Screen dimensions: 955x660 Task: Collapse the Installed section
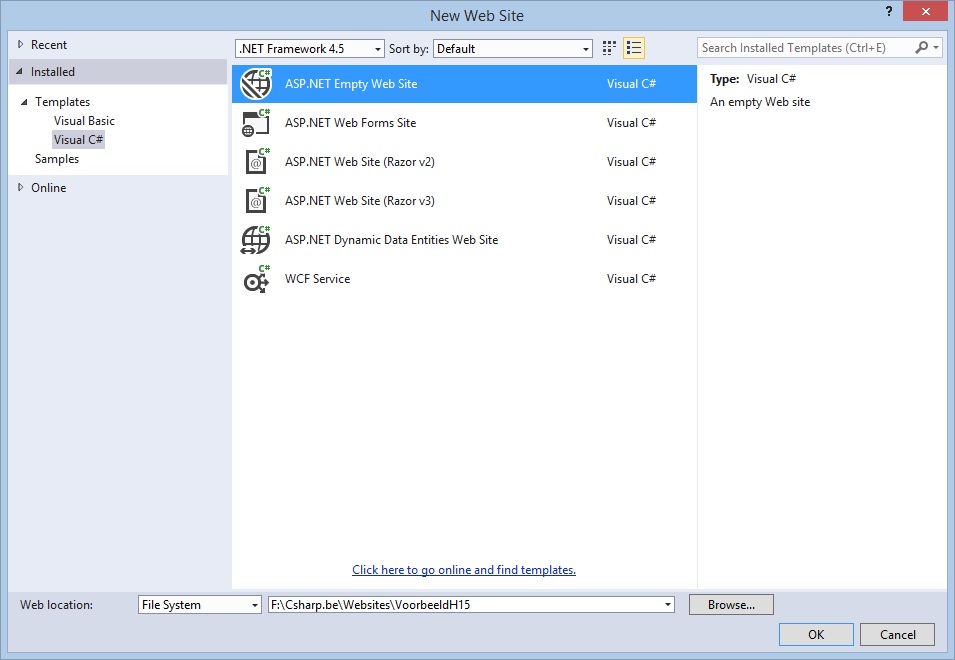pyautogui.click(x=19, y=72)
